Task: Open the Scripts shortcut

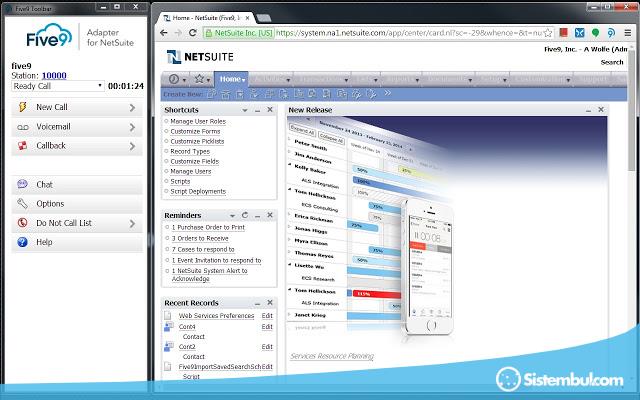Action: (x=180, y=181)
